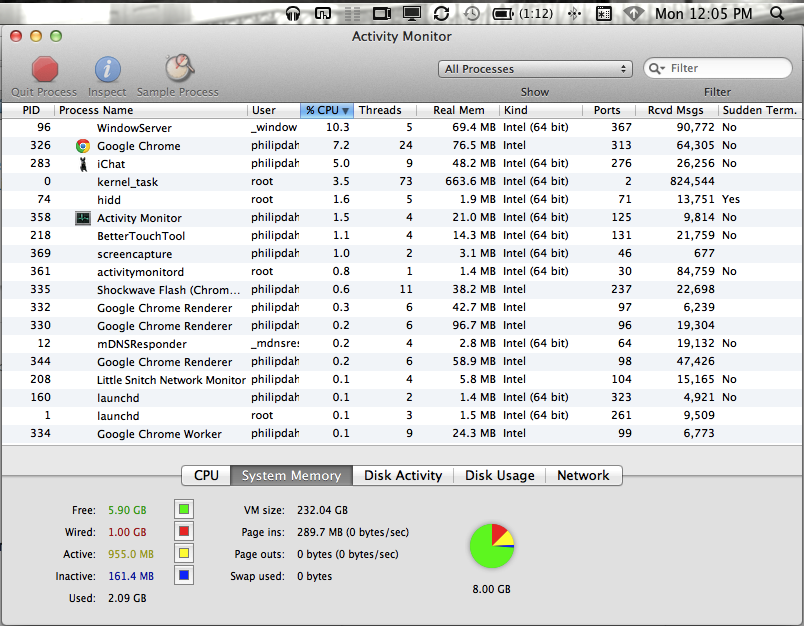This screenshot has height=626, width=804.
Task: Click in the Filter search field
Action: tap(718, 68)
